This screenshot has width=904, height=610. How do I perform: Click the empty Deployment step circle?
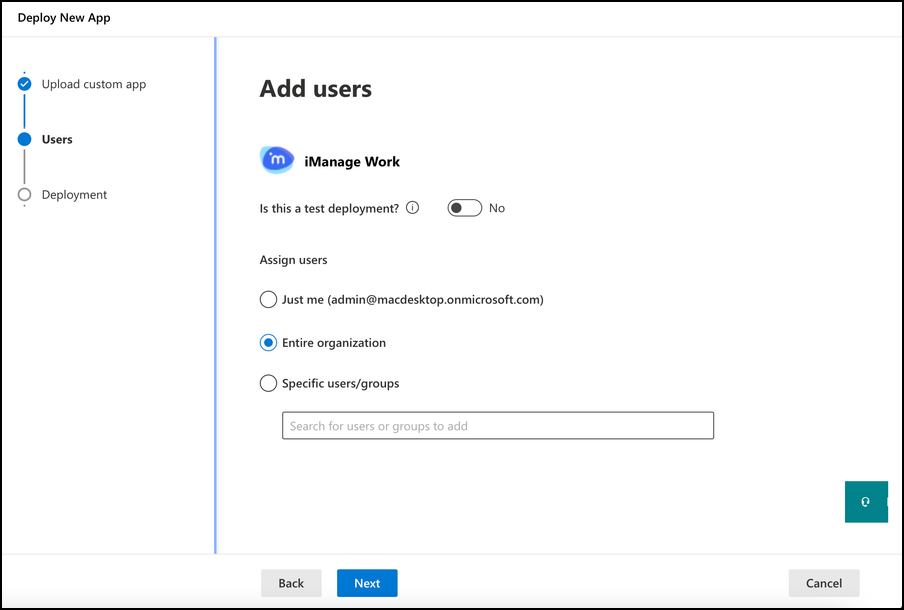24,195
